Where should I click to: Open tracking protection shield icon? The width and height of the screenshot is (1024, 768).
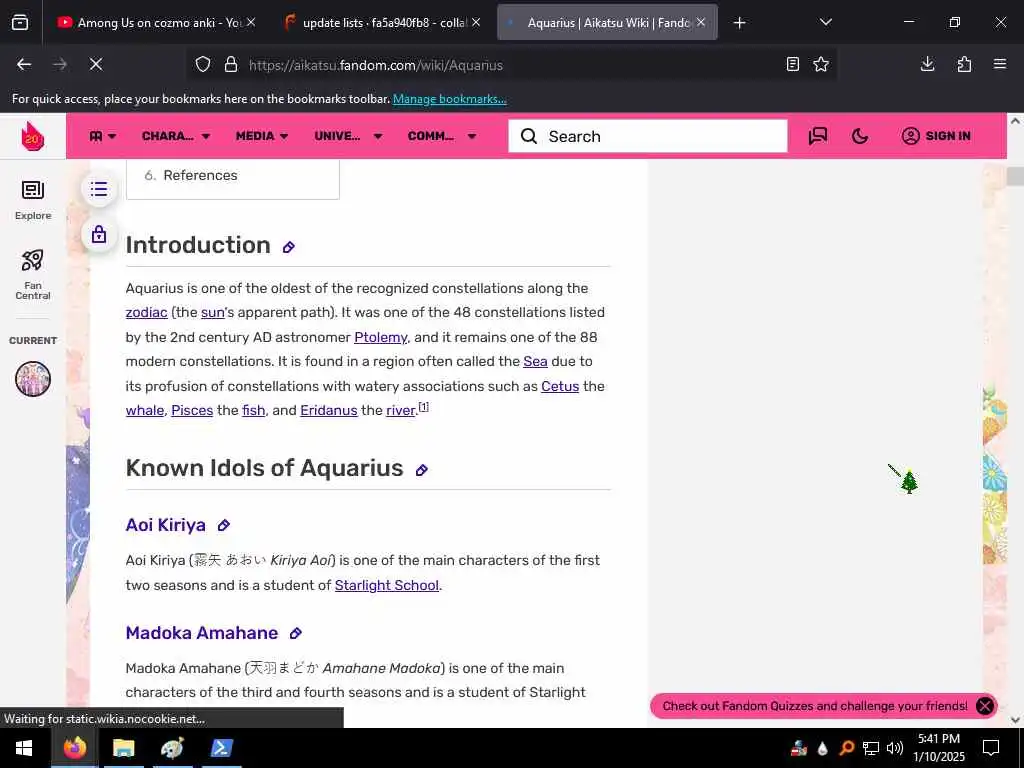click(x=203, y=65)
